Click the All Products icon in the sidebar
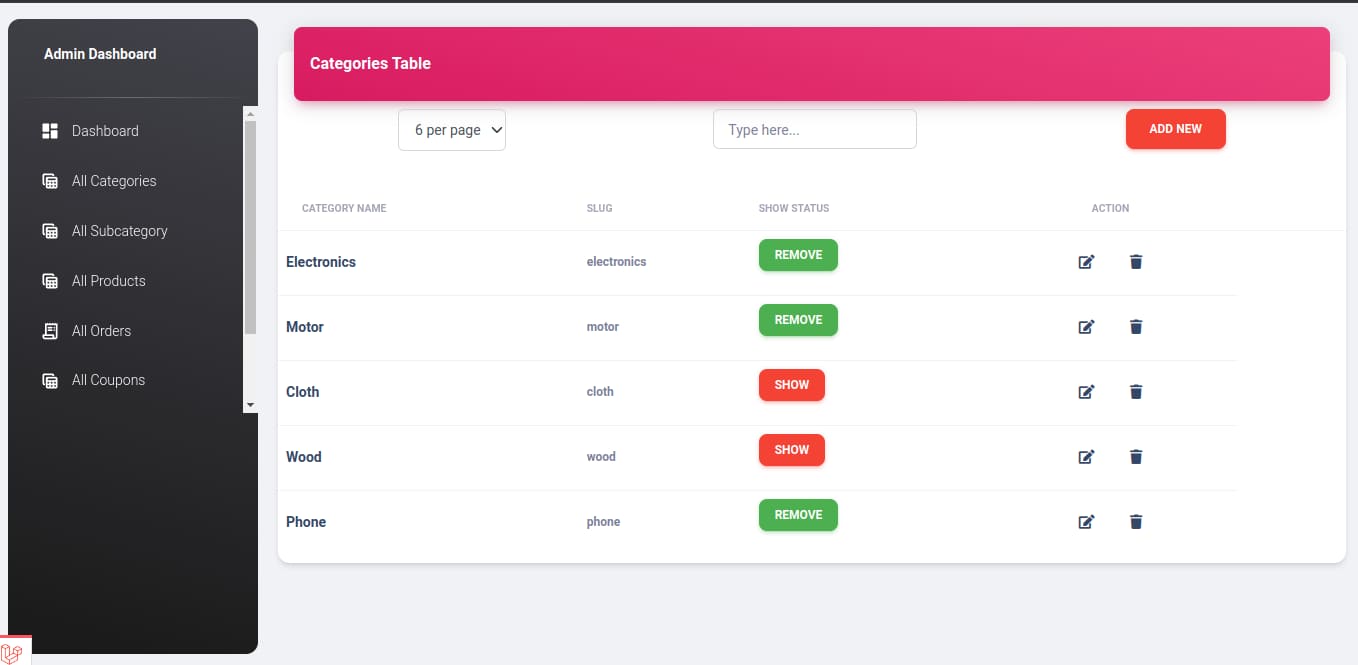 [50, 280]
